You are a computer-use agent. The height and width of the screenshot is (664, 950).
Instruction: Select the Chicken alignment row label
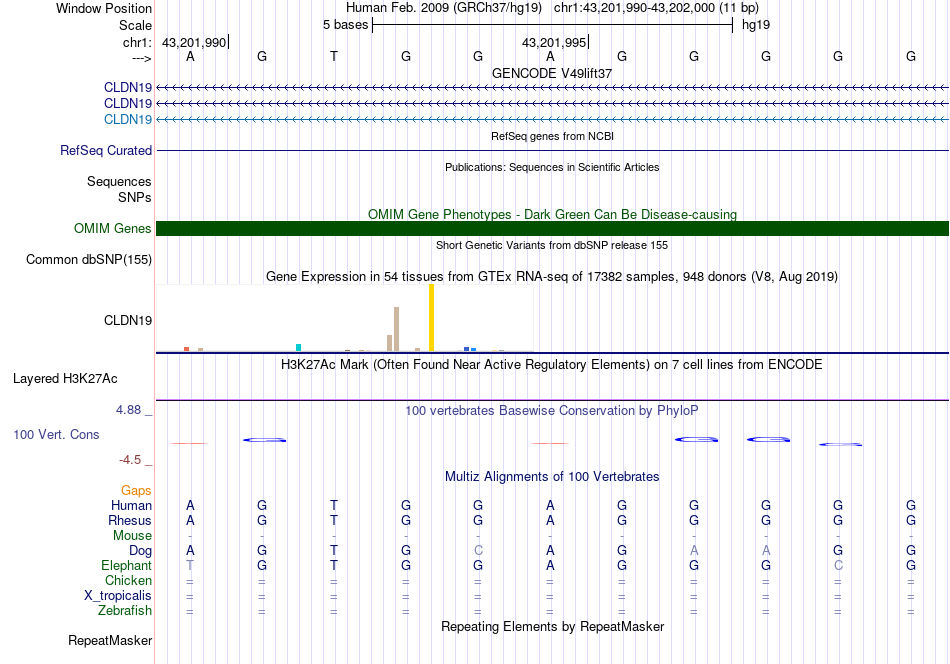pos(128,580)
